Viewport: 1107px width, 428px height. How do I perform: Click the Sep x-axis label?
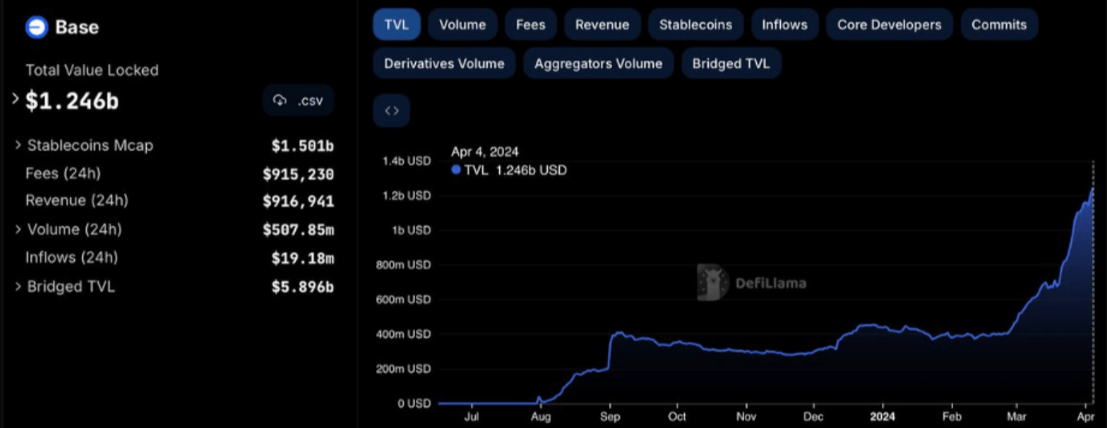(610, 417)
